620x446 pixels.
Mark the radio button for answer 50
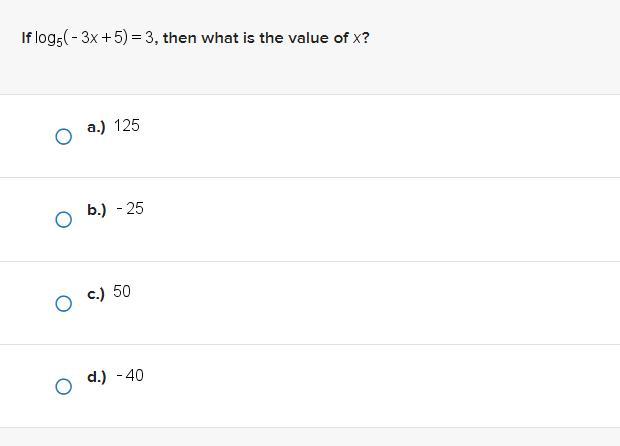64,303
